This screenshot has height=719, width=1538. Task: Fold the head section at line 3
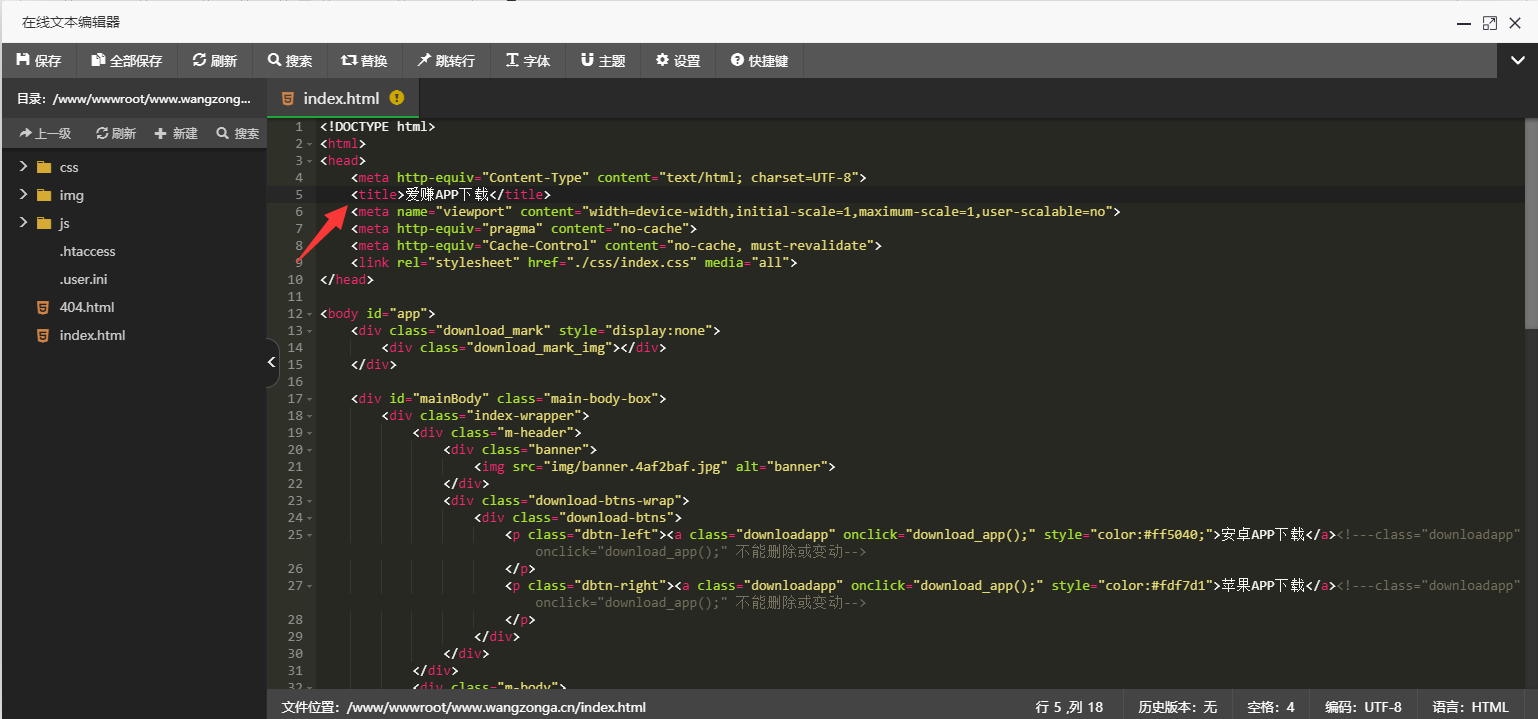tap(310, 161)
